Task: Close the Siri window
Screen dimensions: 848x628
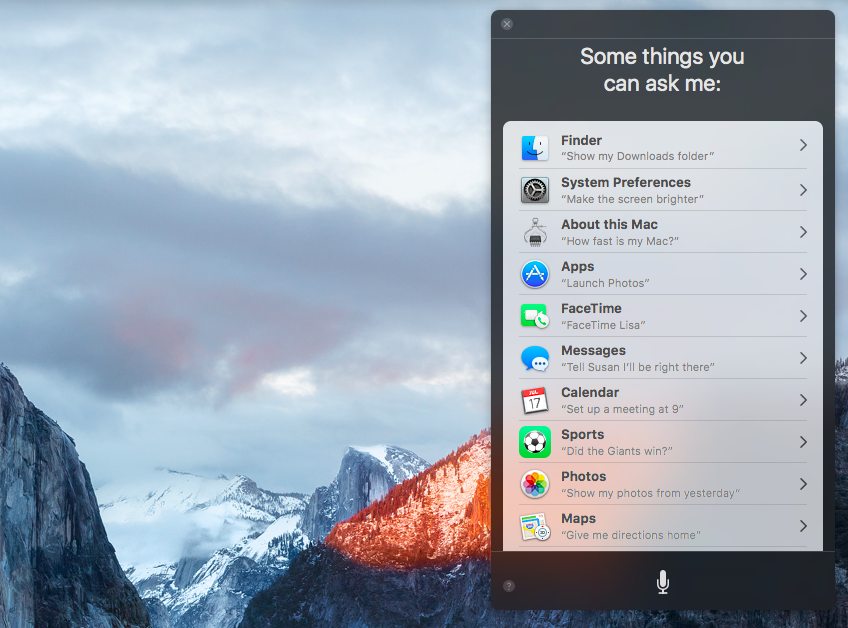Action: point(507,24)
